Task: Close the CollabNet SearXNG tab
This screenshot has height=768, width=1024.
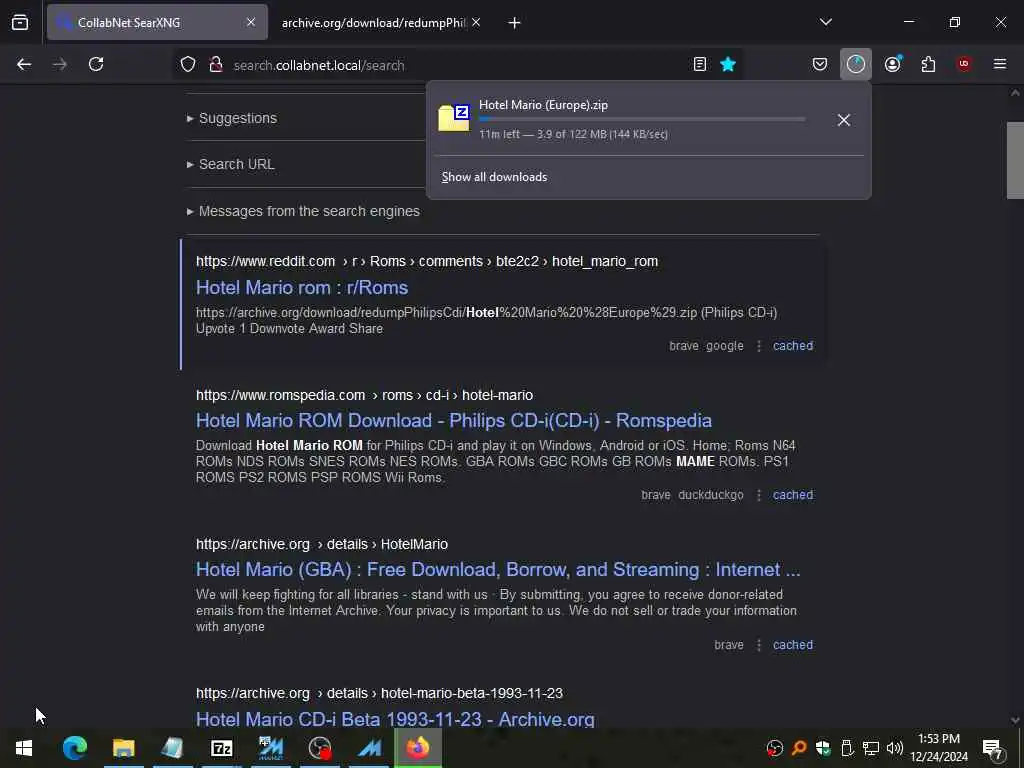Action: pyautogui.click(x=251, y=22)
